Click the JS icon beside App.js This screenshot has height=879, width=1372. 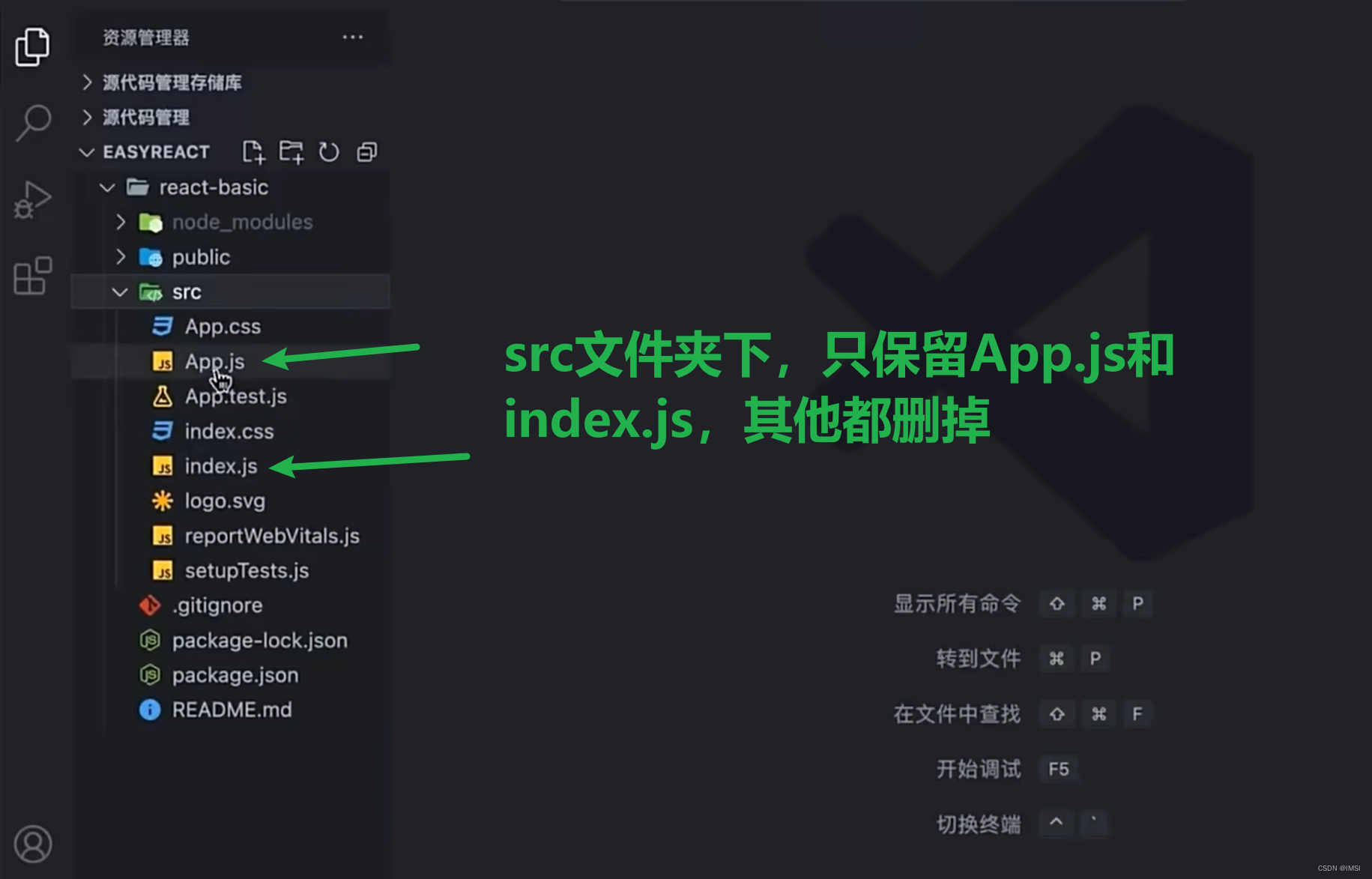click(x=163, y=362)
